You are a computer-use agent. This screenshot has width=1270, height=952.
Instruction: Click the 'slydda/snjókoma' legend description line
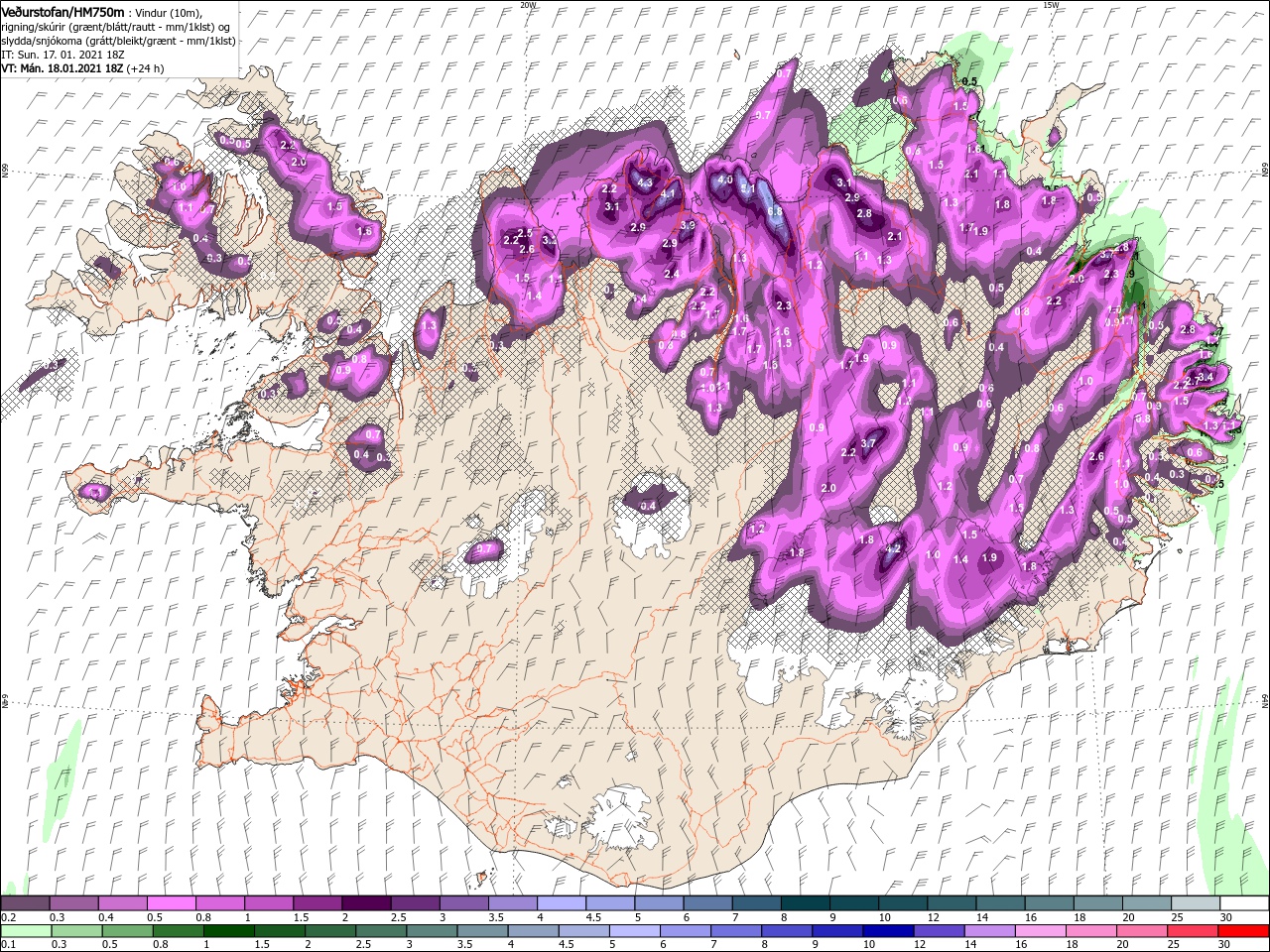(119, 40)
